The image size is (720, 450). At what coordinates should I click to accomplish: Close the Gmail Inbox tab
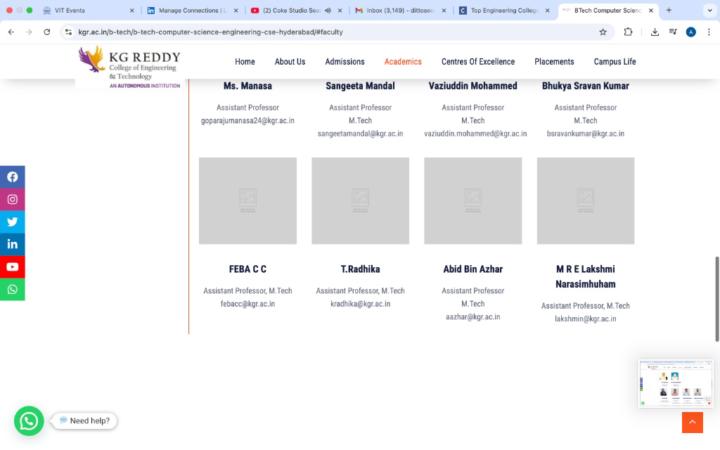[444, 10]
